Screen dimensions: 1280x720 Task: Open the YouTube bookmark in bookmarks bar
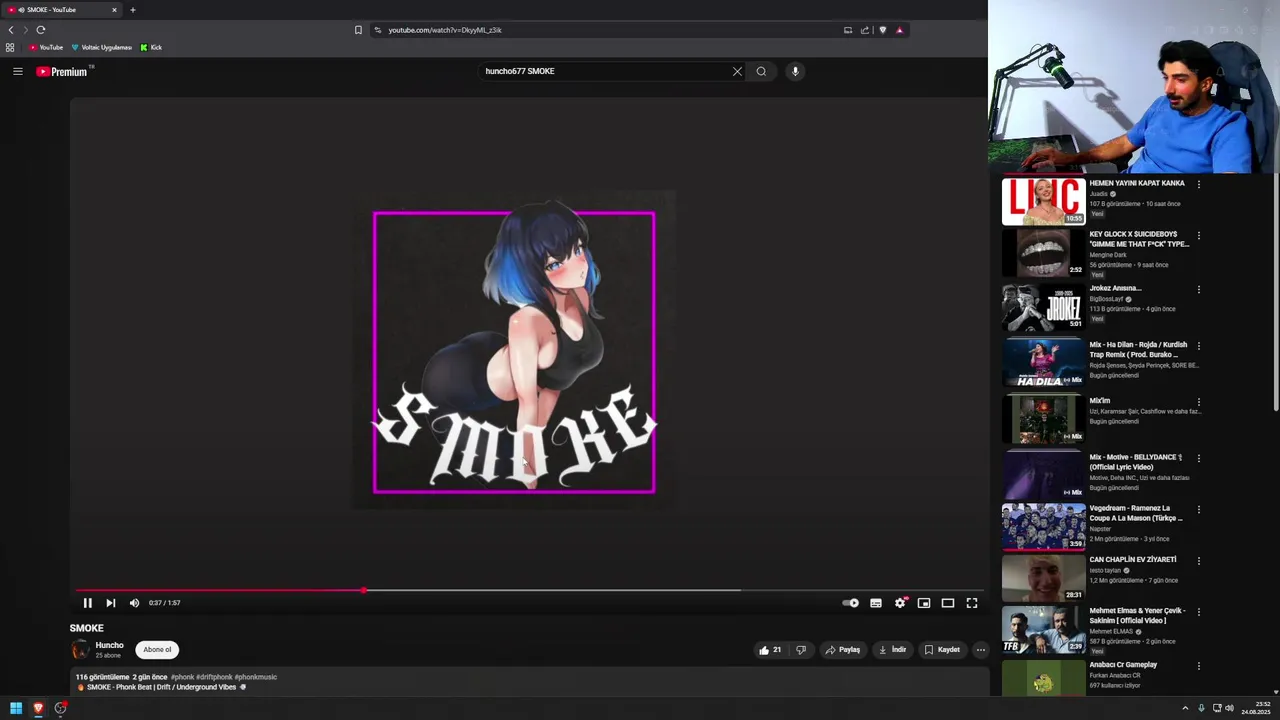(46, 47)
